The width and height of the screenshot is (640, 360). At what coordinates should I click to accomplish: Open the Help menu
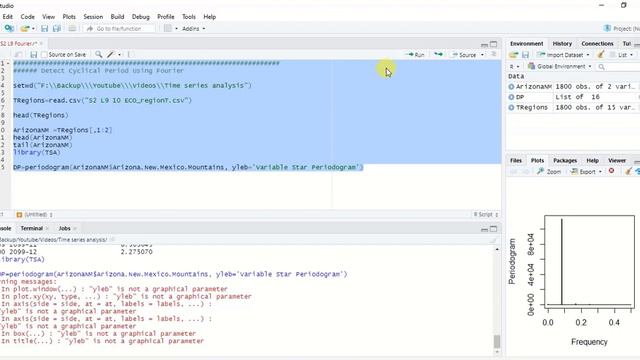point(209,17)
